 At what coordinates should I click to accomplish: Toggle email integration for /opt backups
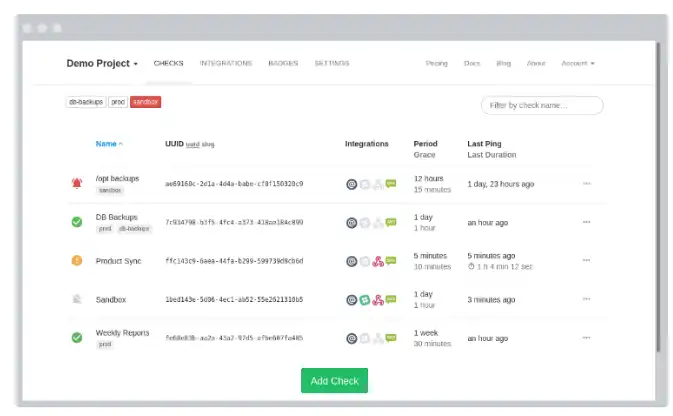pyautogui.click(x=352, y=184)
